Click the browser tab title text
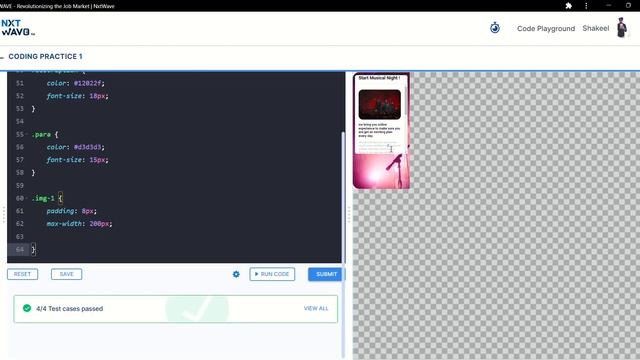Viewport: 640px width, 360px height. coord(57,6)
